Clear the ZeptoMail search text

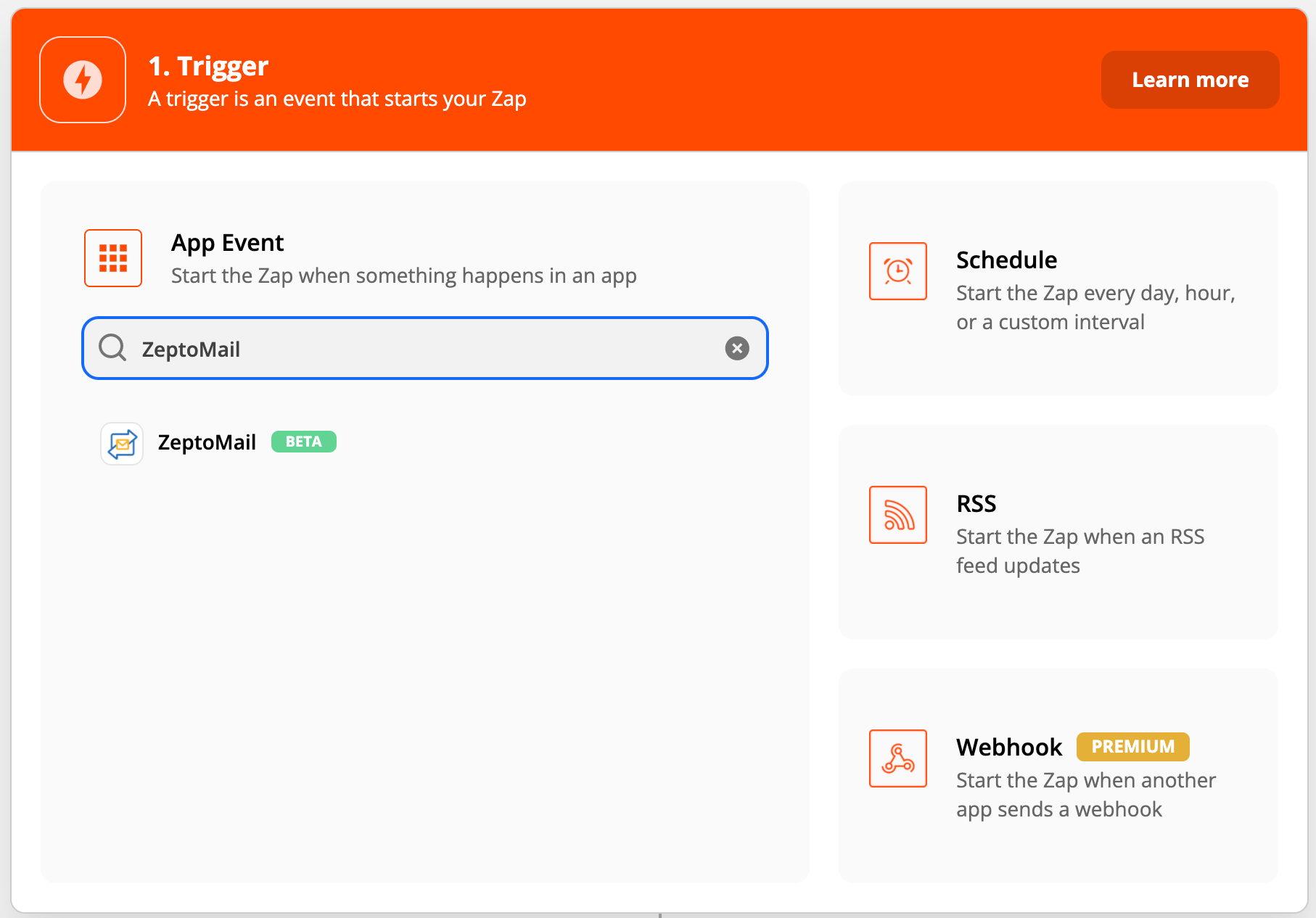point(737,349)
